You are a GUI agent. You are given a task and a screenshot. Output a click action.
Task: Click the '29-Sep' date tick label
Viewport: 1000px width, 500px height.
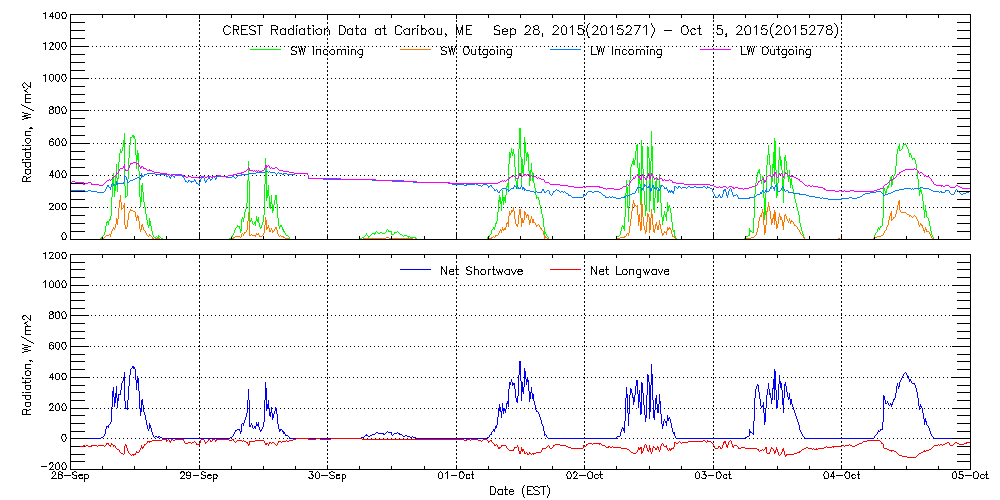[x=200, y=477]
